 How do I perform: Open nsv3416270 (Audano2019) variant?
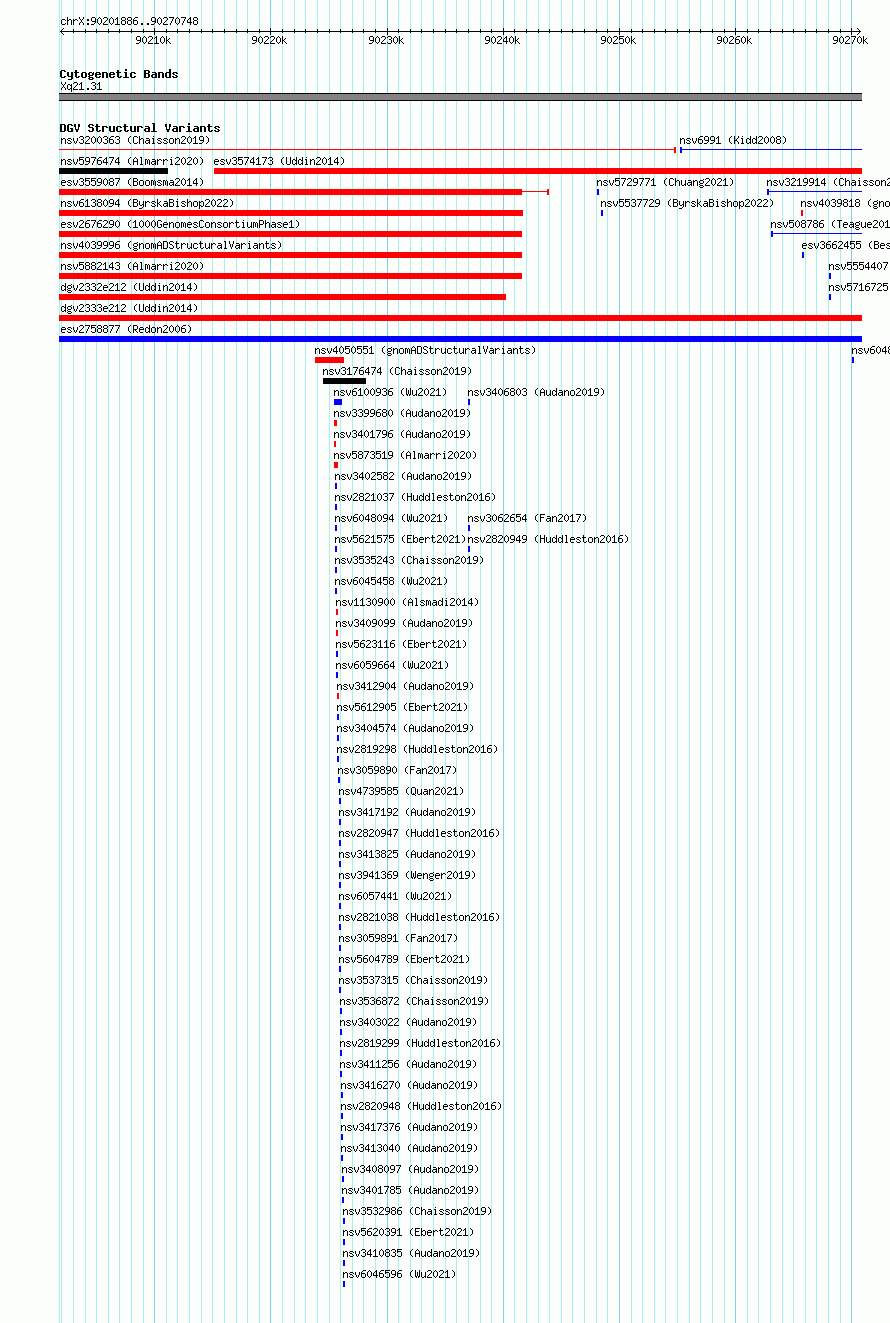click(409, 1085)
